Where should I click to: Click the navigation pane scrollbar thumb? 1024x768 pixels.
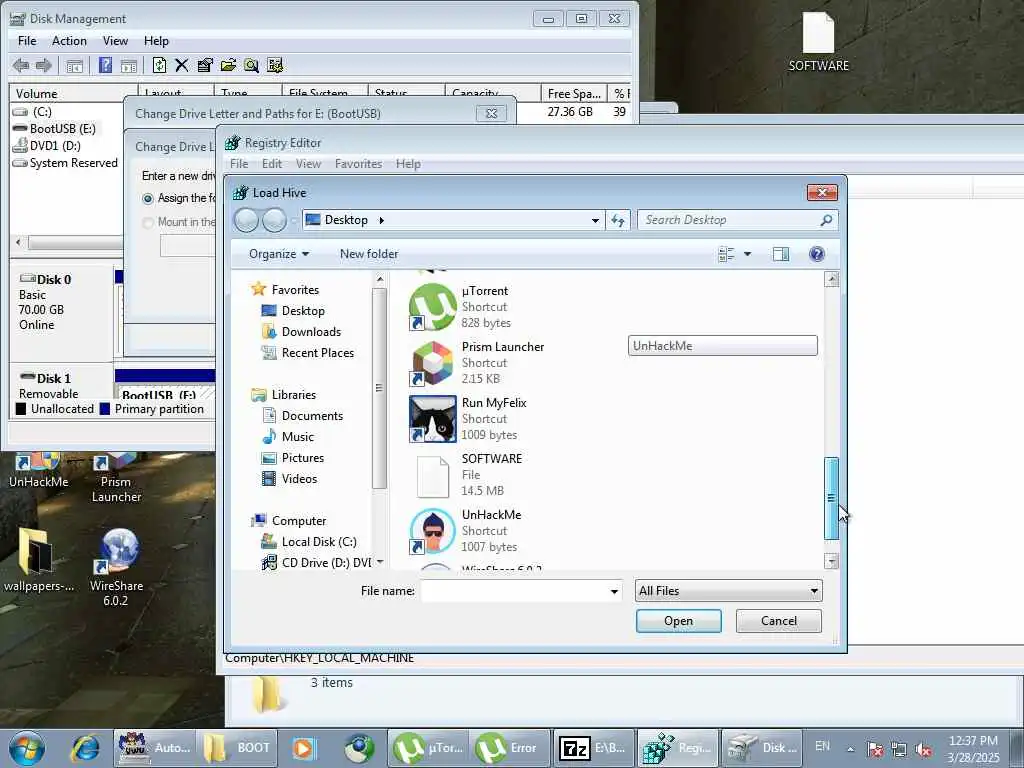tap(379, 388)
